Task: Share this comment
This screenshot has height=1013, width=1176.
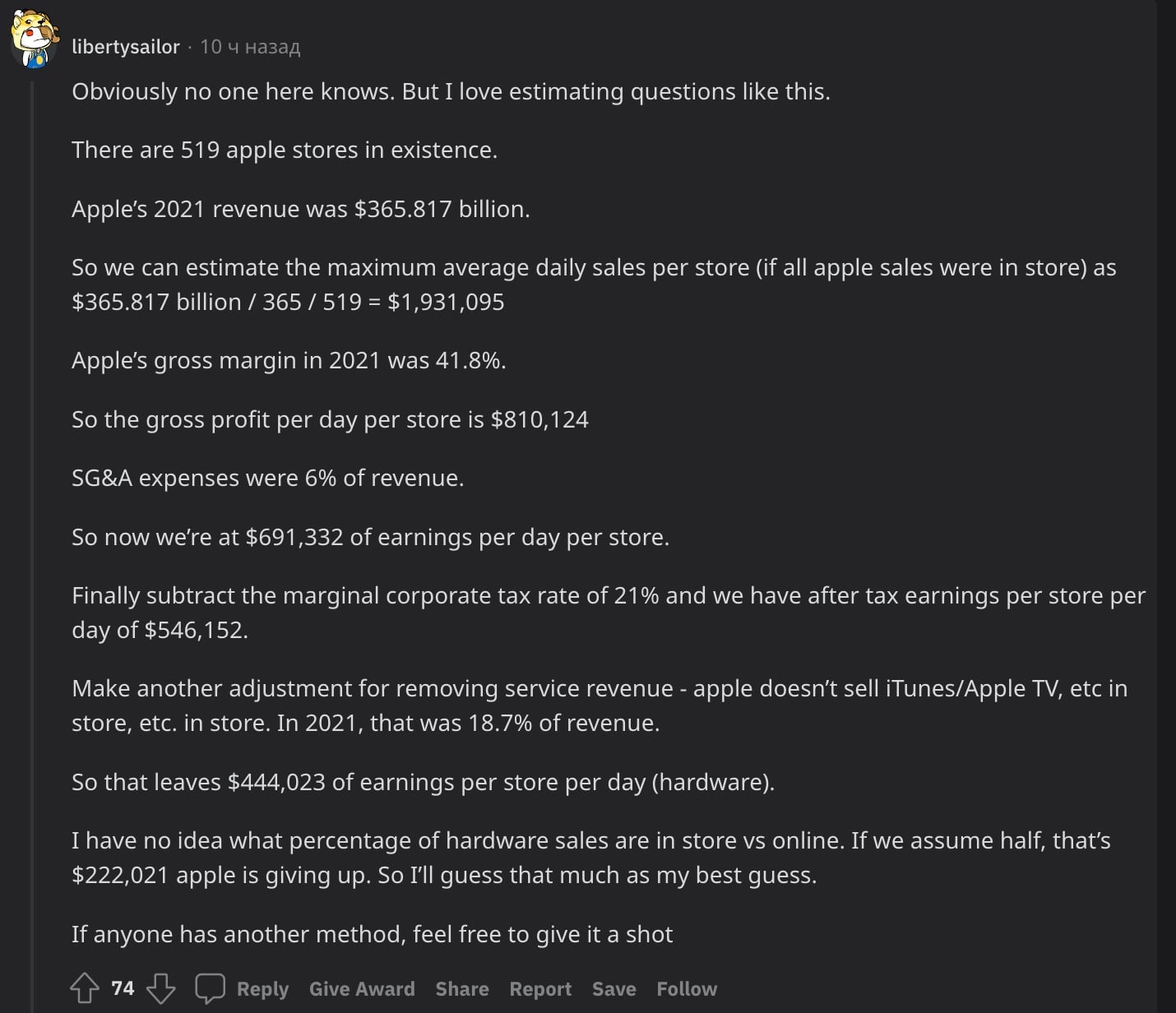Action: 461,989
